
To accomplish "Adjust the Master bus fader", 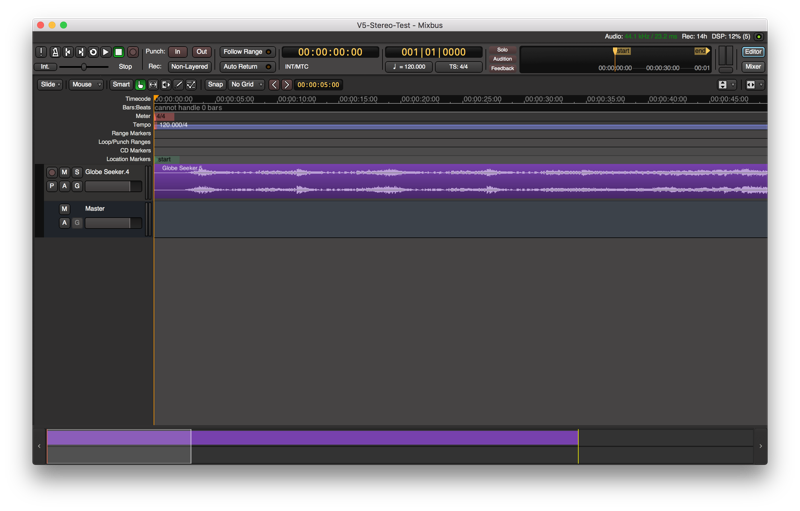I will 113,223.
